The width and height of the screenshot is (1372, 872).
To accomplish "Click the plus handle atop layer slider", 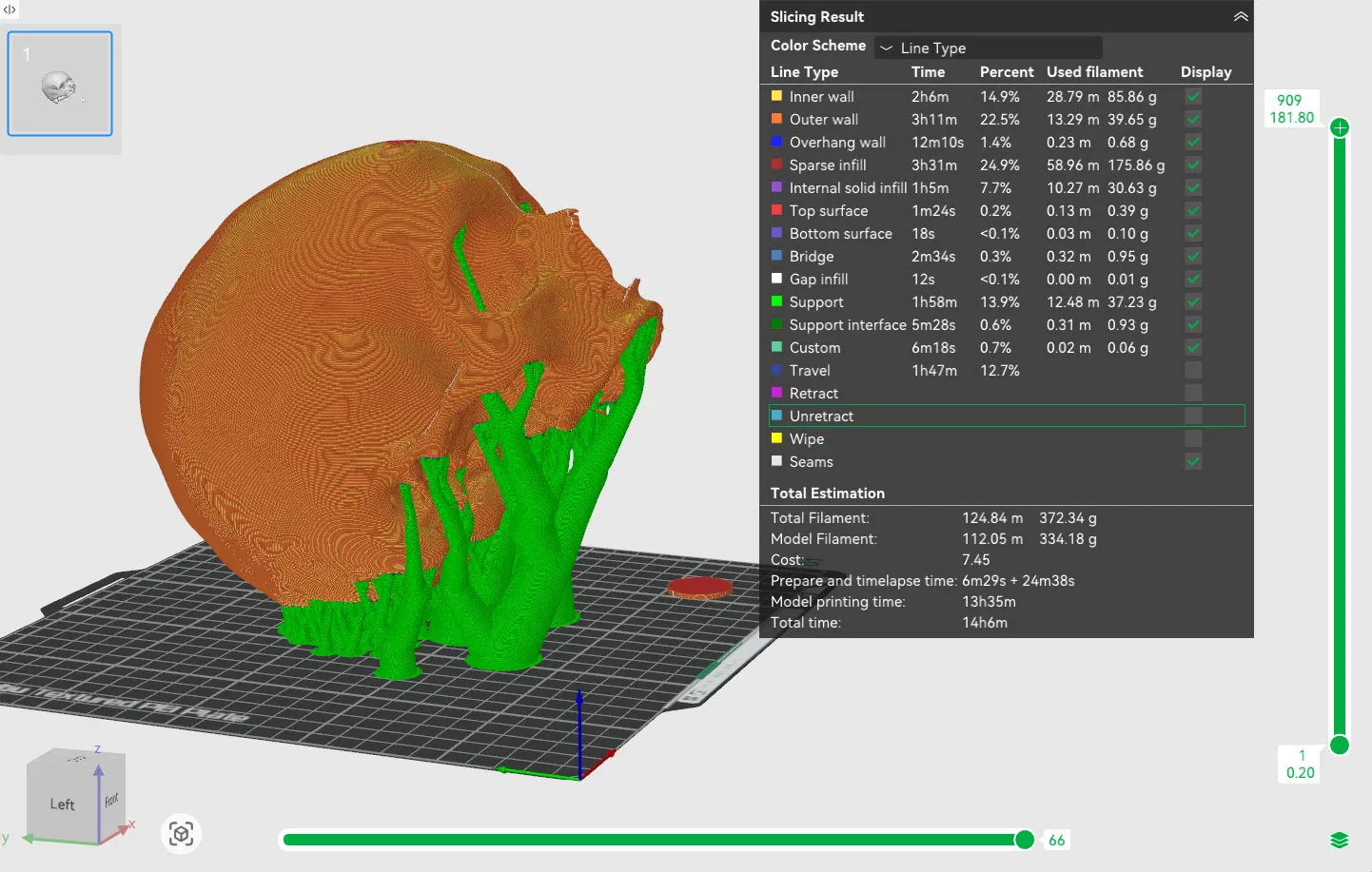I will (x=1340, y=127).
